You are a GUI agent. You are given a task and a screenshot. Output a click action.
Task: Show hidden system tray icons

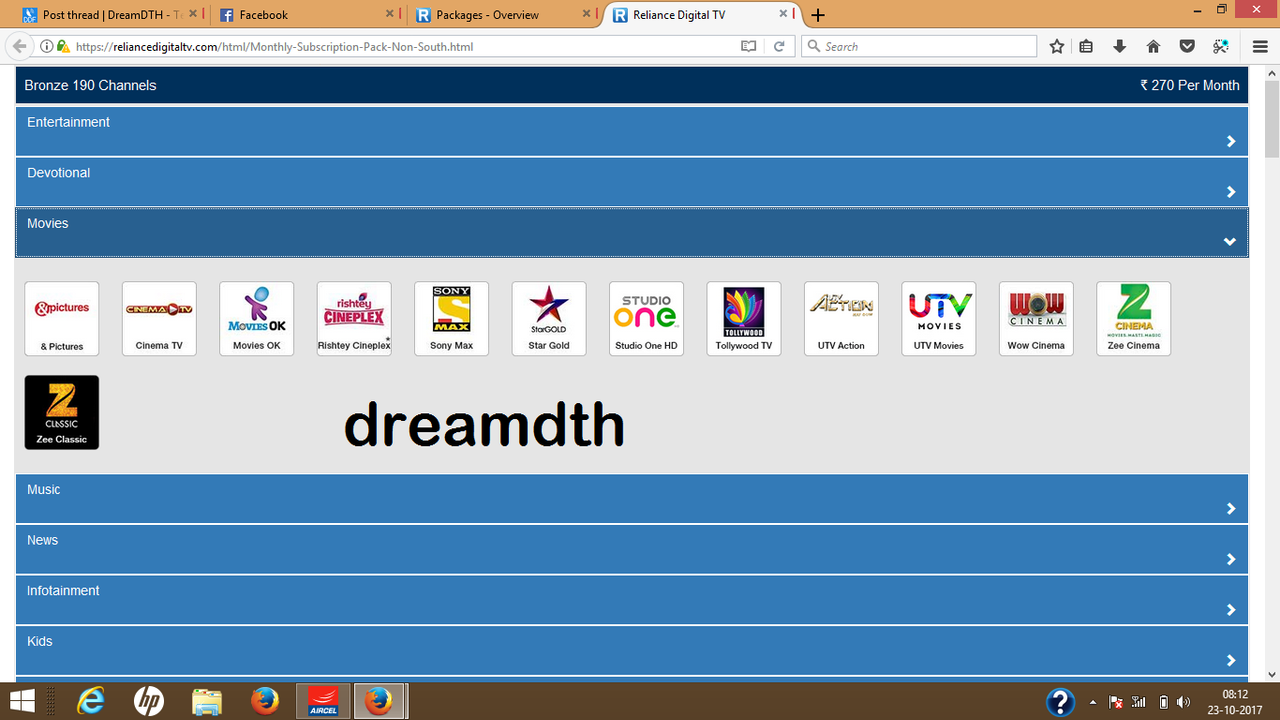tap(1092, 702)
